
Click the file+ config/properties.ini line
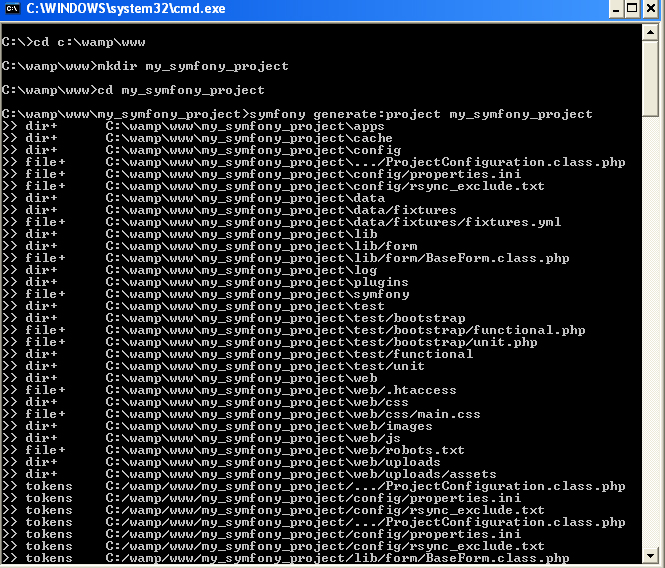click(262, 174)
